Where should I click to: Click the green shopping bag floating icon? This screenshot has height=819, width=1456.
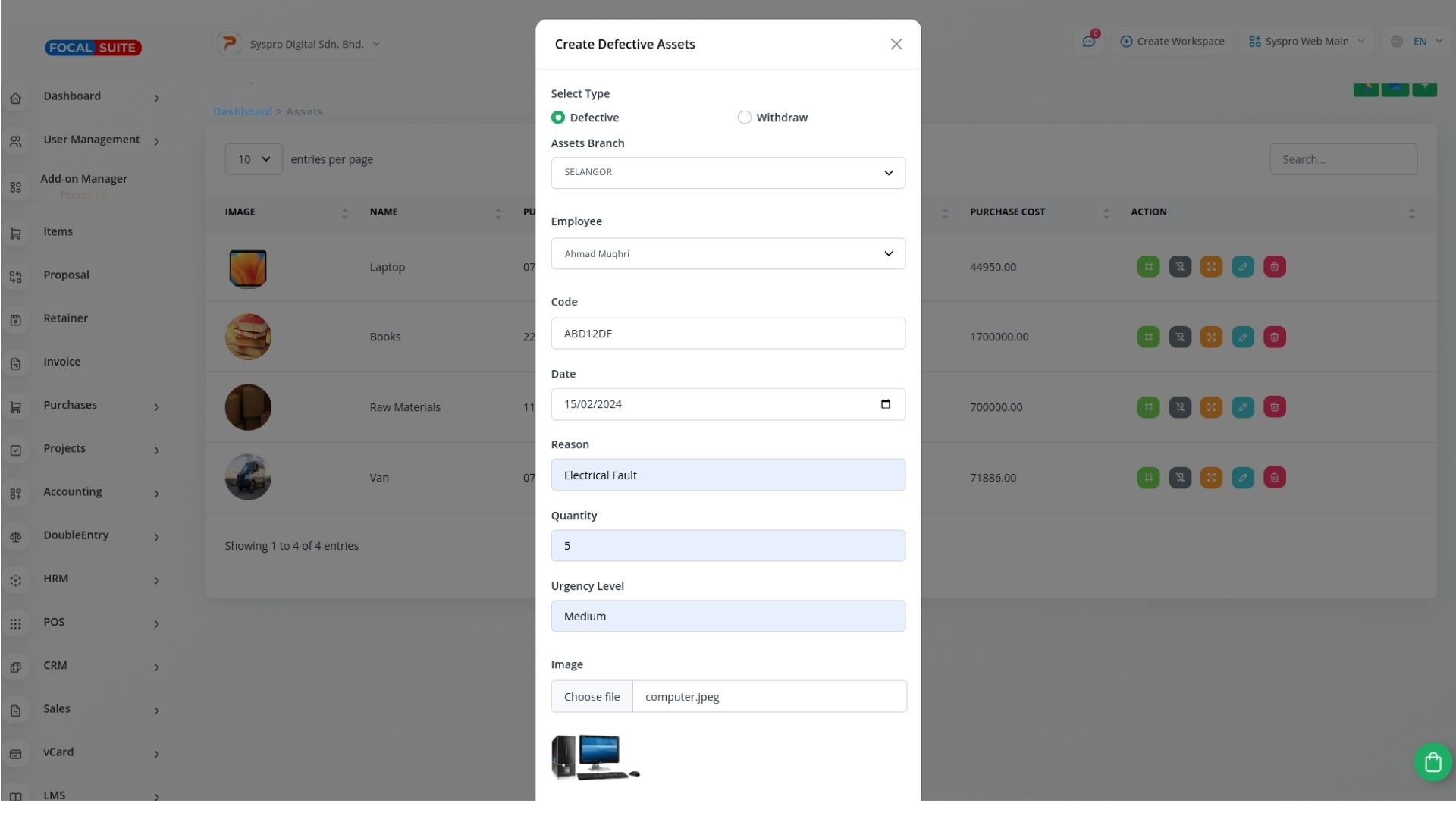click(x=1432, y=762)
